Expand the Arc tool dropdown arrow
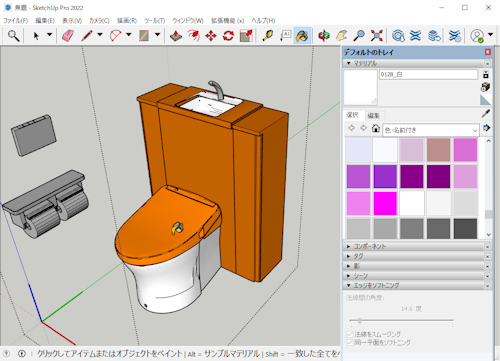The width and height of the screenshot is (500, 361). (x=129, y=35)
